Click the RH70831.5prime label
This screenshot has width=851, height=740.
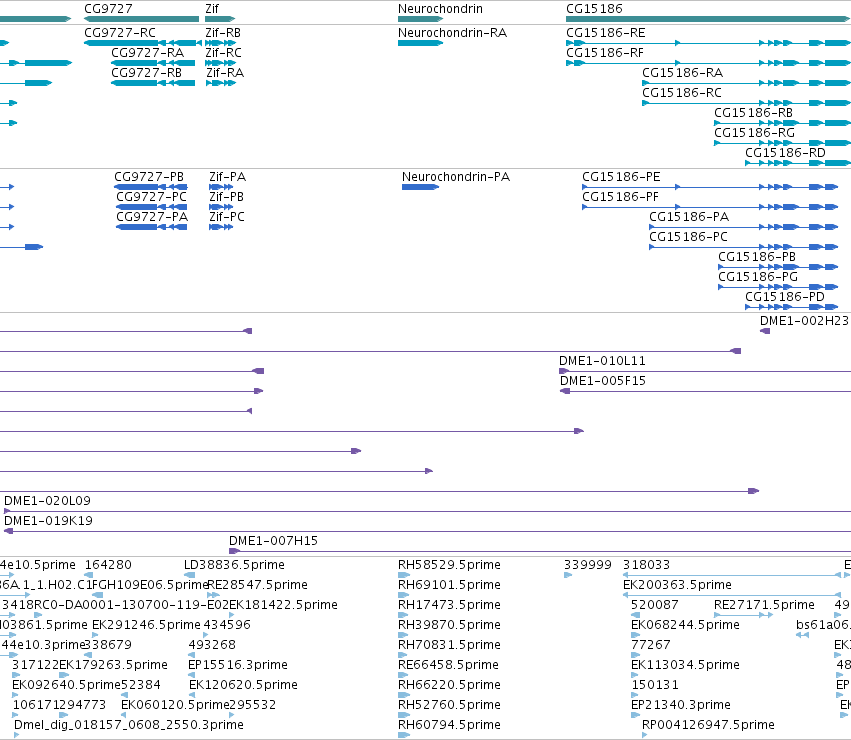[x=449, y=646]
